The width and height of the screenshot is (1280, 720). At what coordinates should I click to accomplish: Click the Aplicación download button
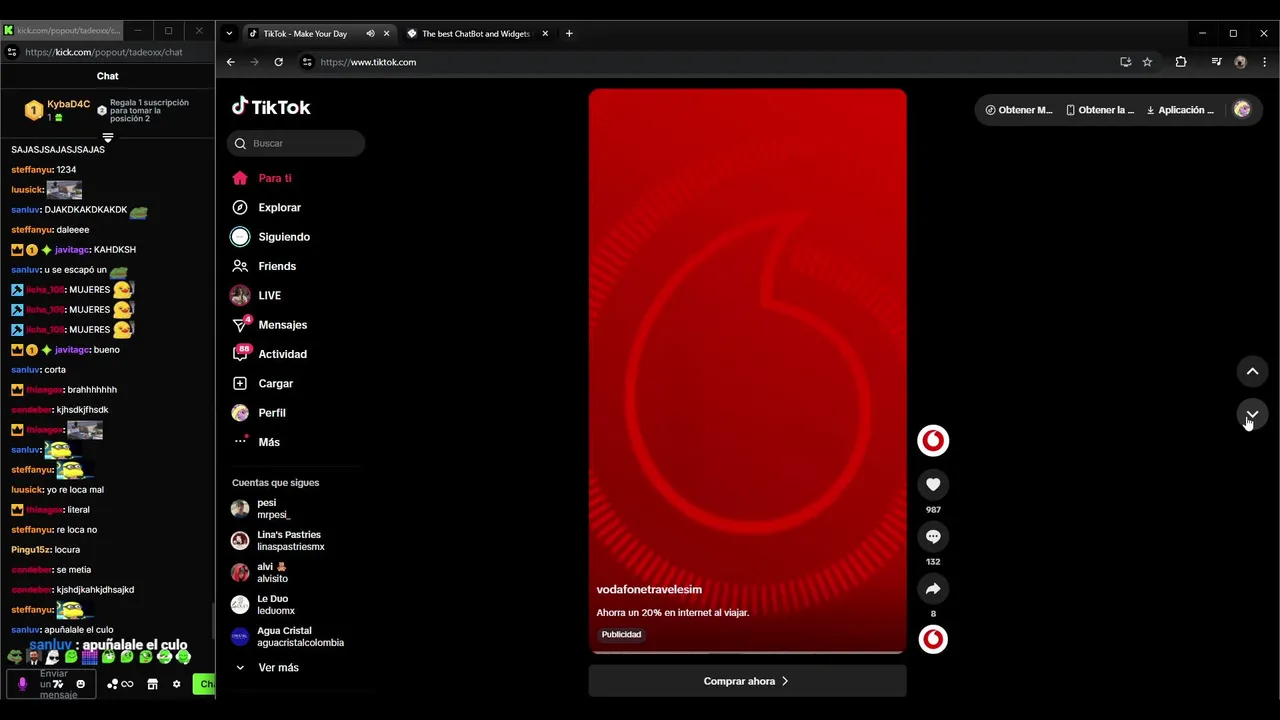coord(1180,110)
